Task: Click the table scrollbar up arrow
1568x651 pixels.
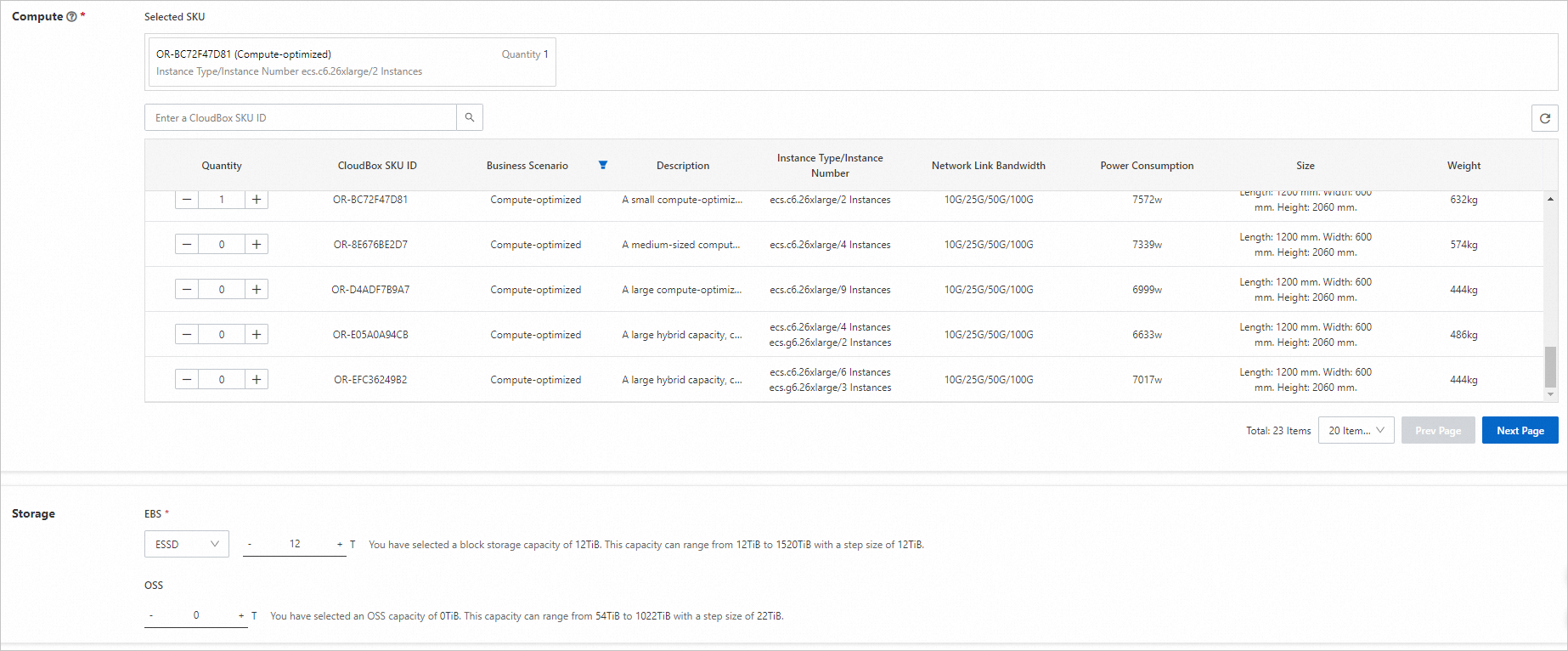Action: coord(1550,199)
